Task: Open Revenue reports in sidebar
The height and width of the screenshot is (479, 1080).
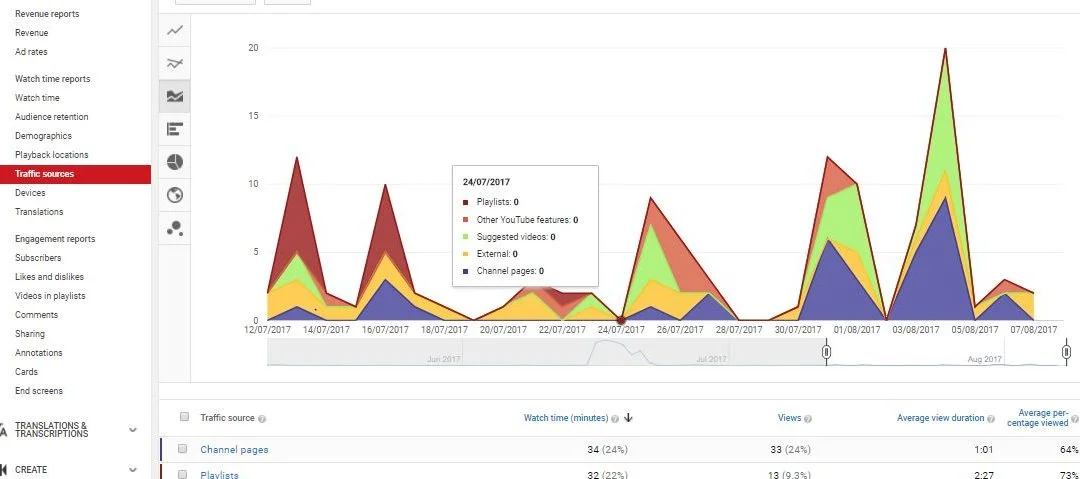Action: point(47,14)
